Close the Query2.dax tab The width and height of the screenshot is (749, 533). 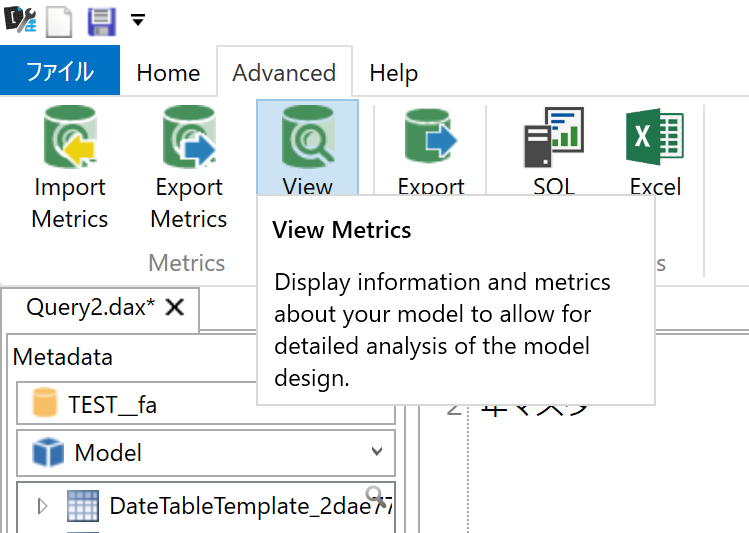click(175, 307)
